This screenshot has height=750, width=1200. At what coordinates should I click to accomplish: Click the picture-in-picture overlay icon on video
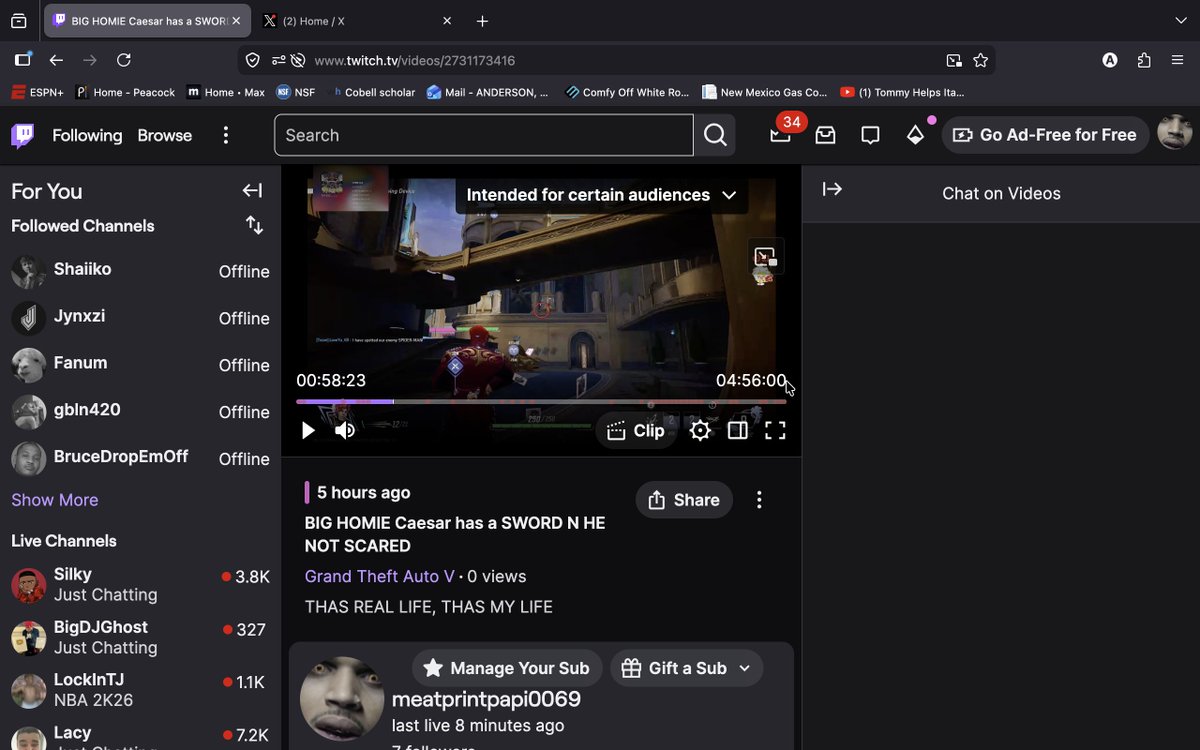click(765, 257)
